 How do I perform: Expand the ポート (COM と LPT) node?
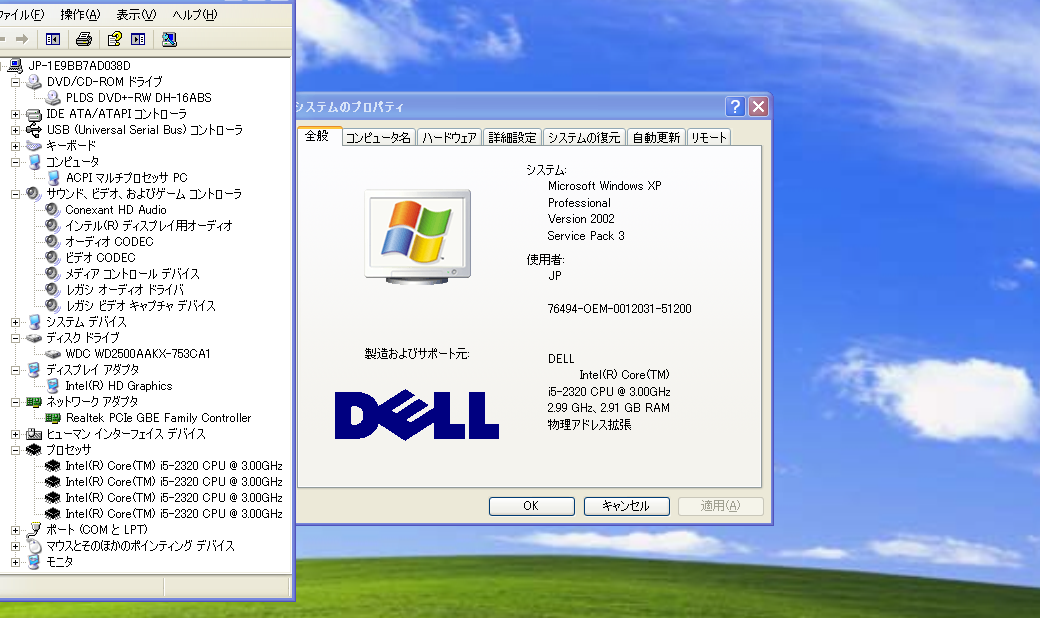[15, 530]
